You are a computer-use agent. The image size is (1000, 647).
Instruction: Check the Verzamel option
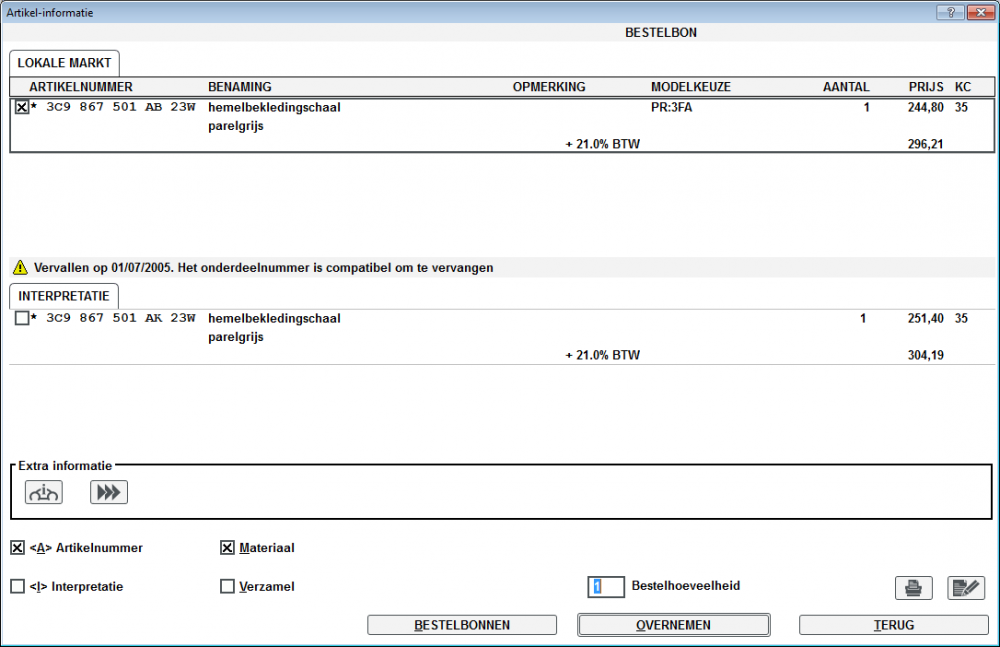click(x=227, y=587)
